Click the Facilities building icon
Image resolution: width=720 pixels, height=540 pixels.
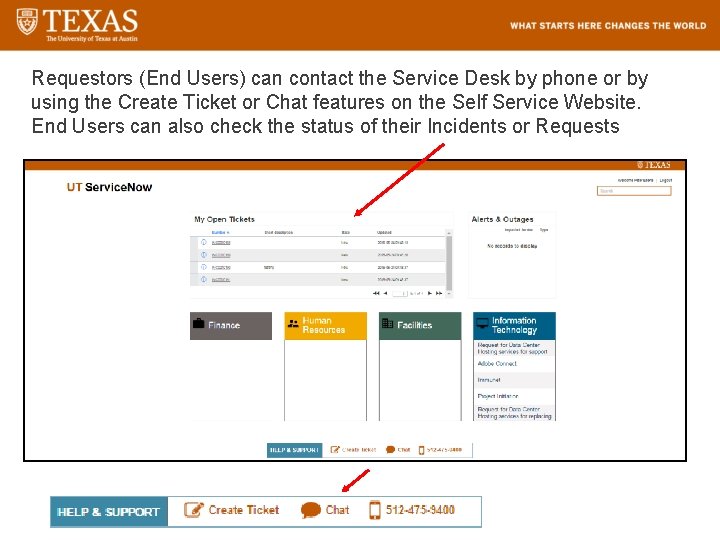click(388, 323)
